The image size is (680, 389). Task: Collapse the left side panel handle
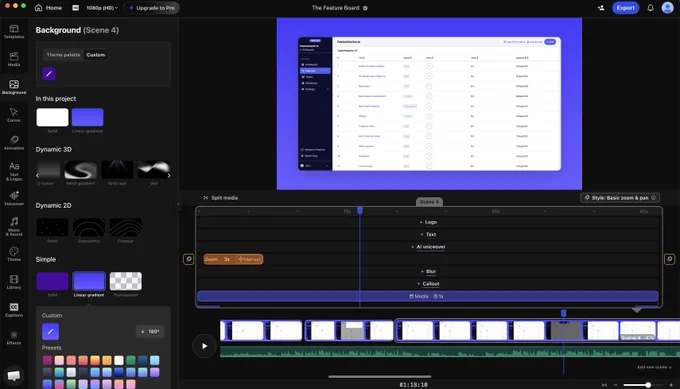tap(178, 204)
